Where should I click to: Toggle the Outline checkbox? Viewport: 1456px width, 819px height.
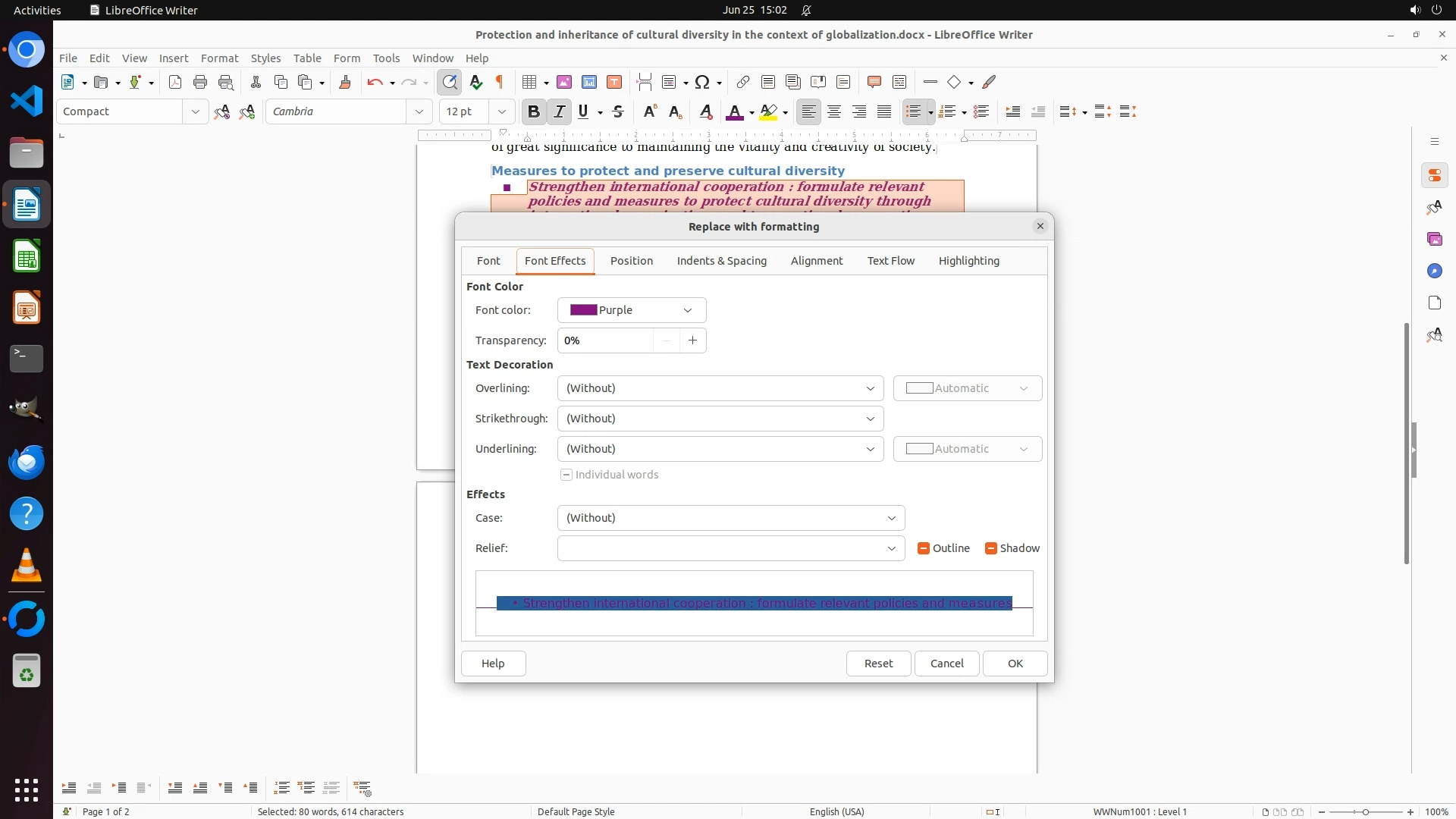tap(924, 548)
